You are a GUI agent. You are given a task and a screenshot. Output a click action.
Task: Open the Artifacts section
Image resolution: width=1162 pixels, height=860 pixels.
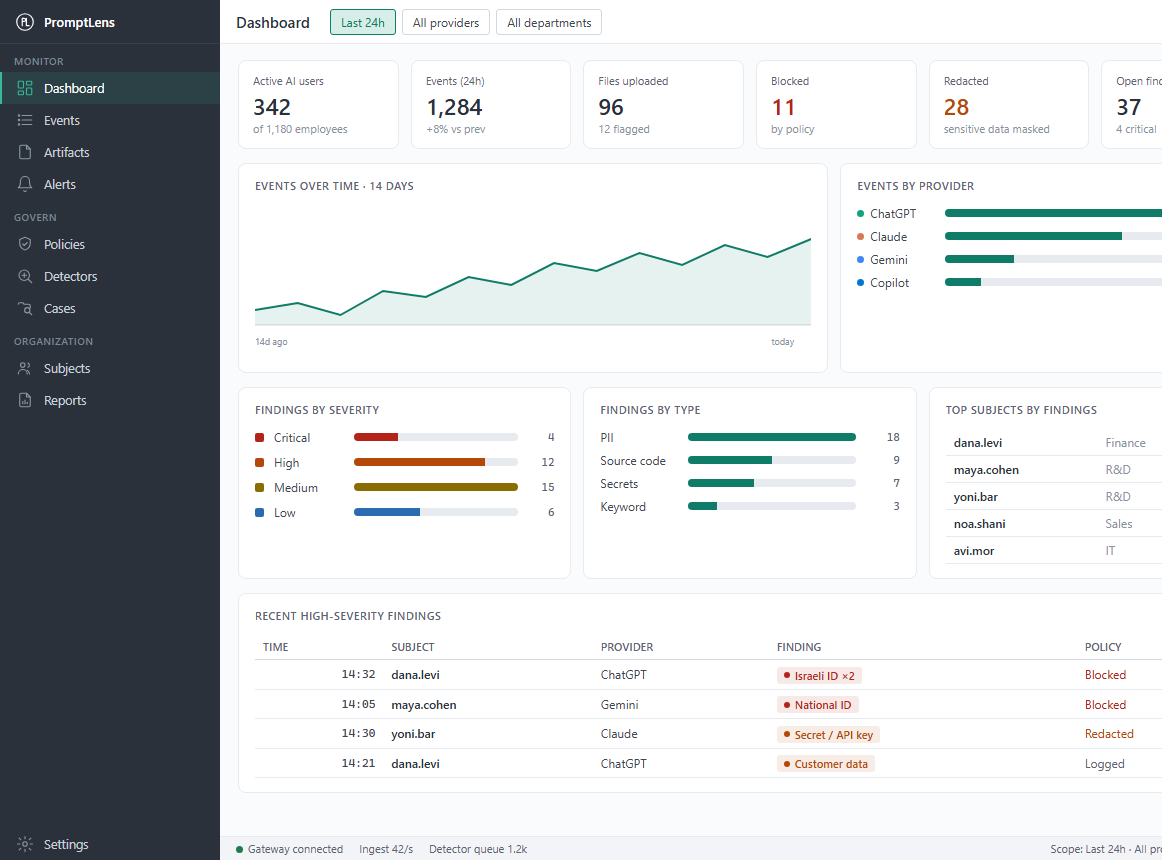click(110, 152)
